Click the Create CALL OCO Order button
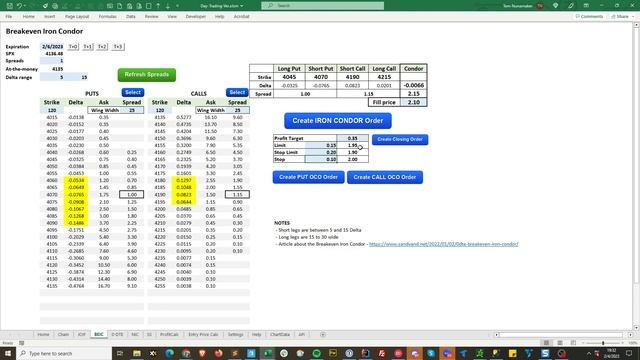This screenshot has height=360, width=640. (384, 177)
